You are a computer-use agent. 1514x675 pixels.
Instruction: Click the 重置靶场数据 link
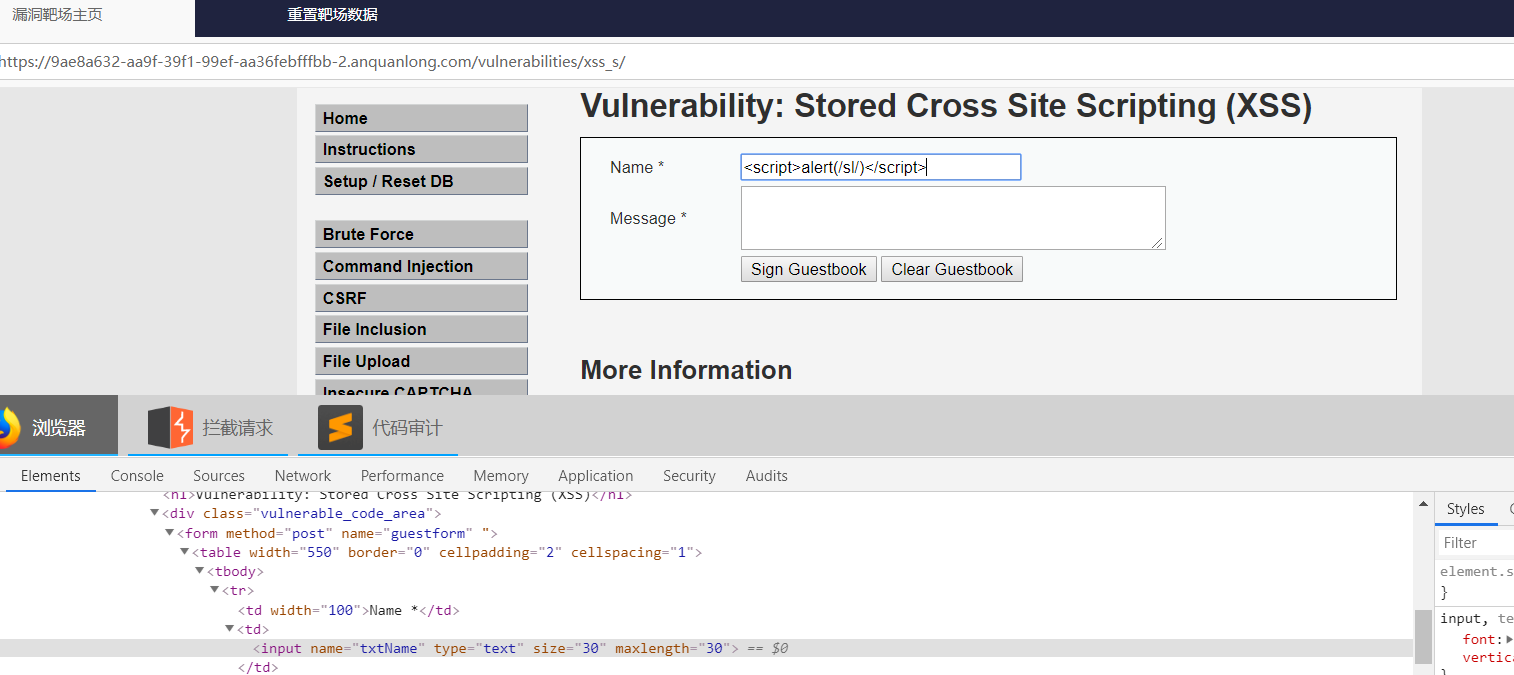333,15
